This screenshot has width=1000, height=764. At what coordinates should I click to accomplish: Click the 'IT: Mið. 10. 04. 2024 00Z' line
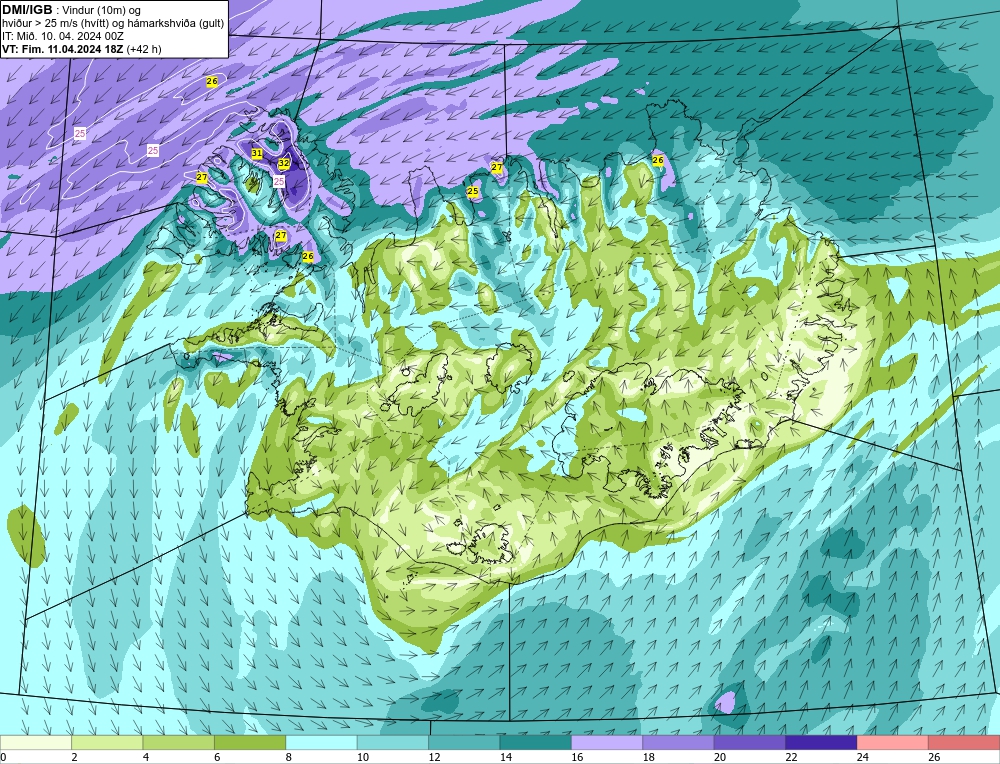(x=62, y=36)
